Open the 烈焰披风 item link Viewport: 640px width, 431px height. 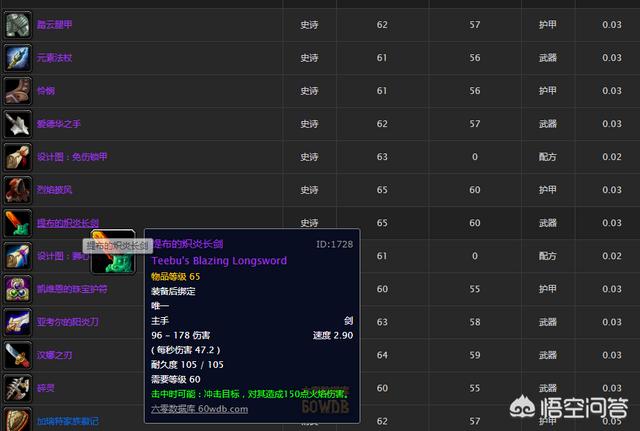(54, 190)
